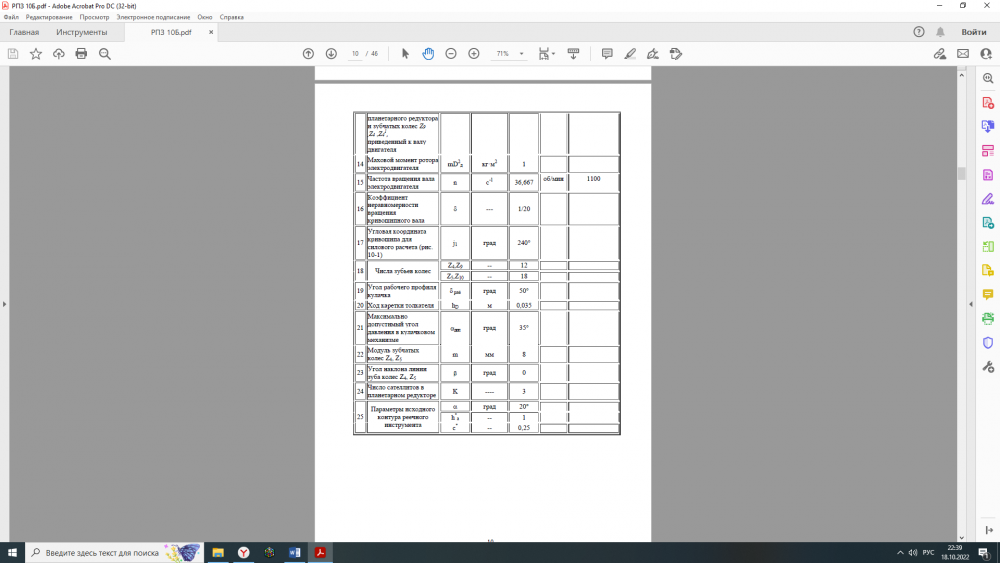Send file by email envelope icon
1000x563 pixels.
pyautogui.click(x=963, y=54)
